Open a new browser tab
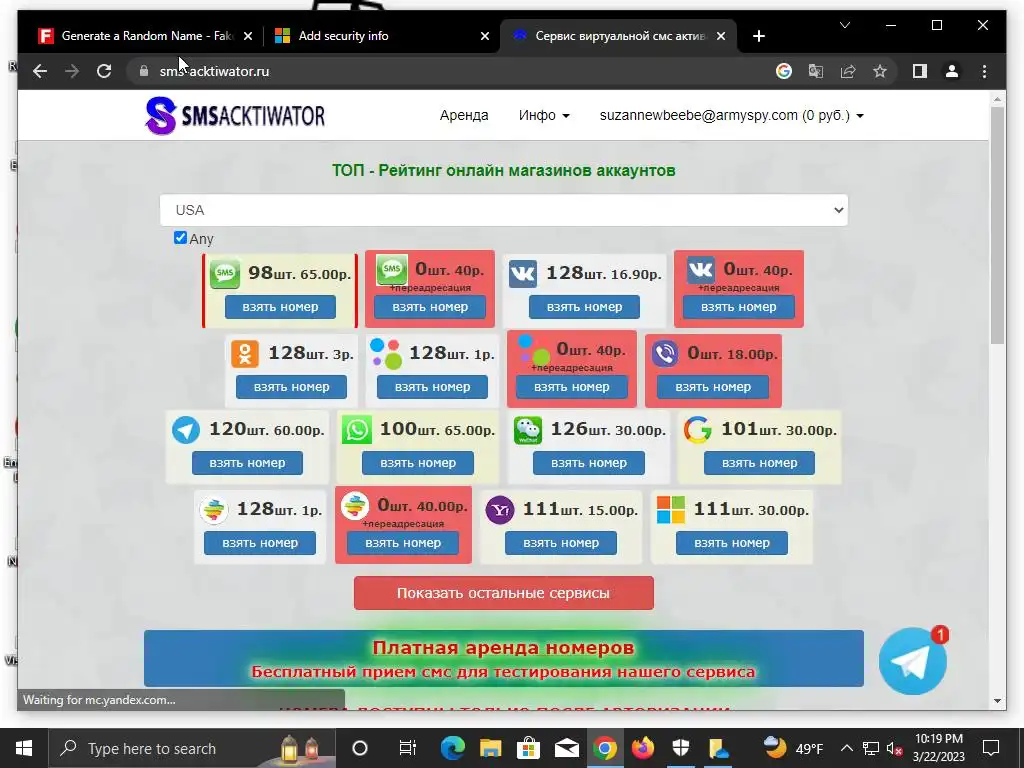The height and width of the screenshot is (768, 1024). (x=758, y=37)
